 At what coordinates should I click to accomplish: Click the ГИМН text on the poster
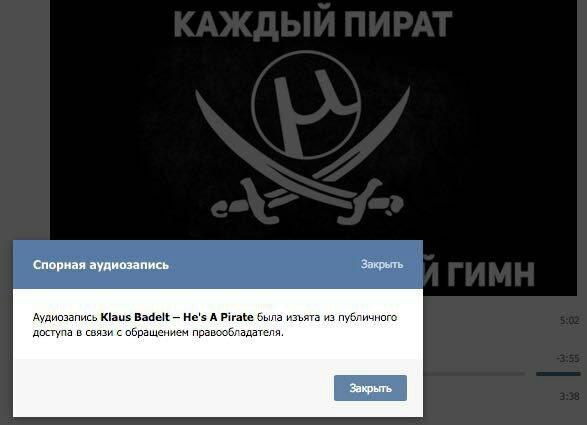(492, 274)
